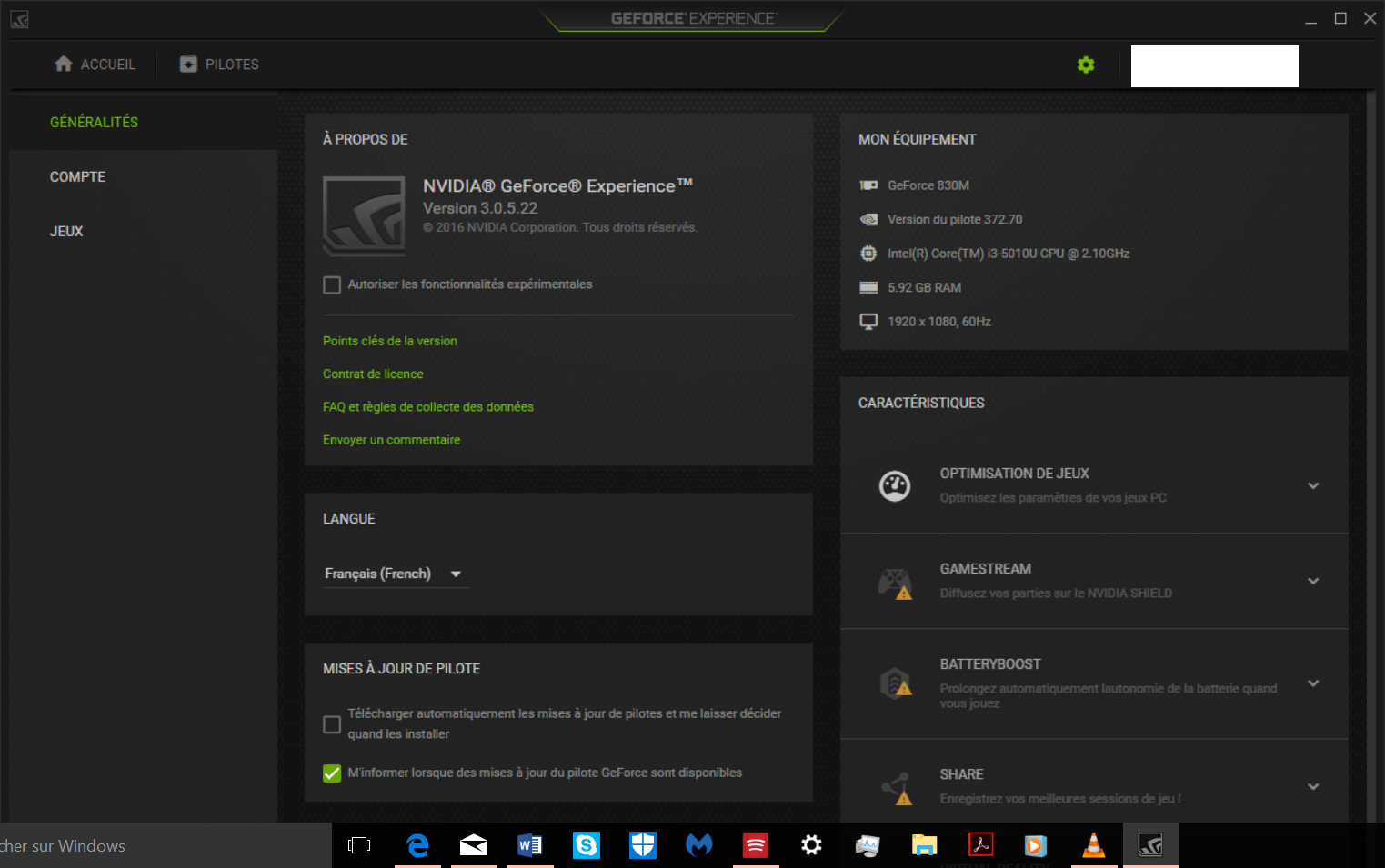Open the Mail app from taskbar
The height and width of the screenshot is (868, 1385).
(x=474, y=845)
